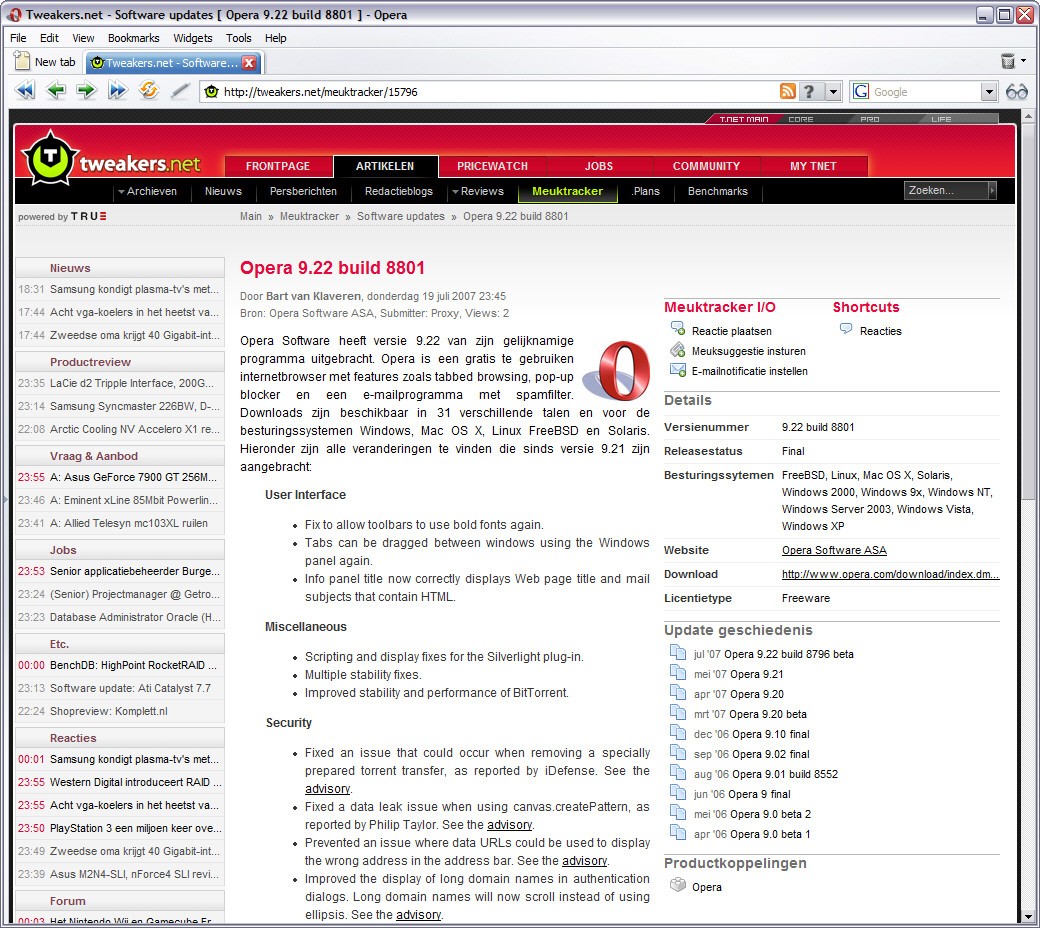Open the Help menu
1040x928 pixels.
click(x=275, y=38)
